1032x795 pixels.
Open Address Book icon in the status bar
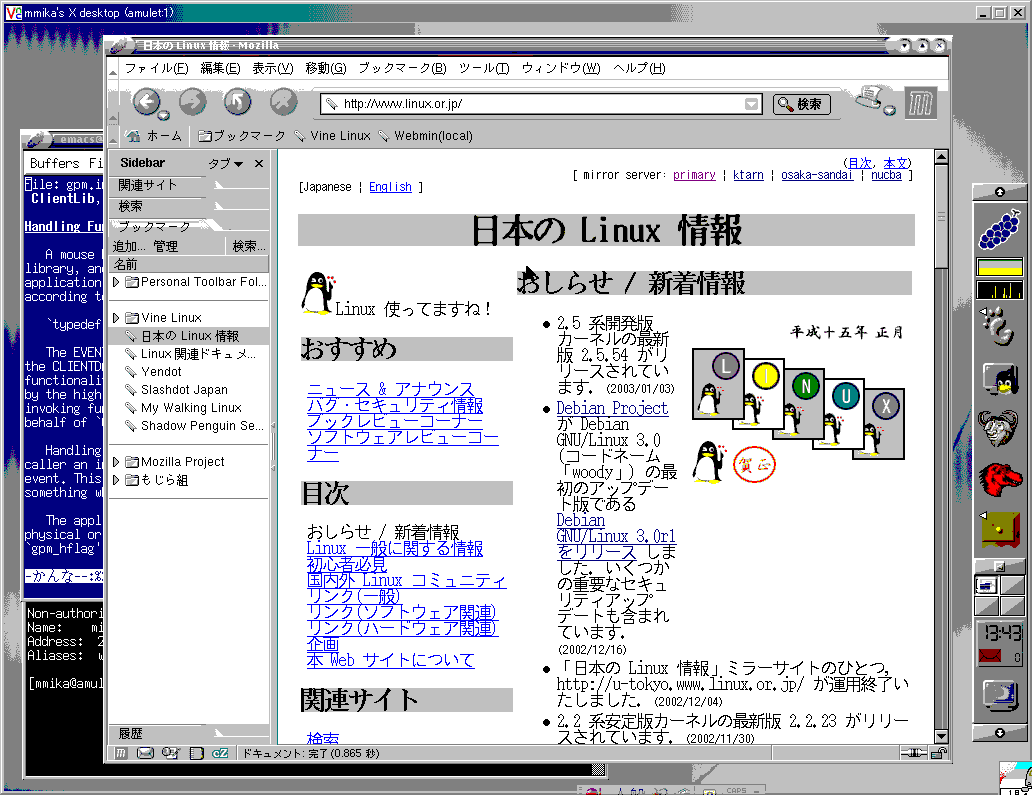196,753
